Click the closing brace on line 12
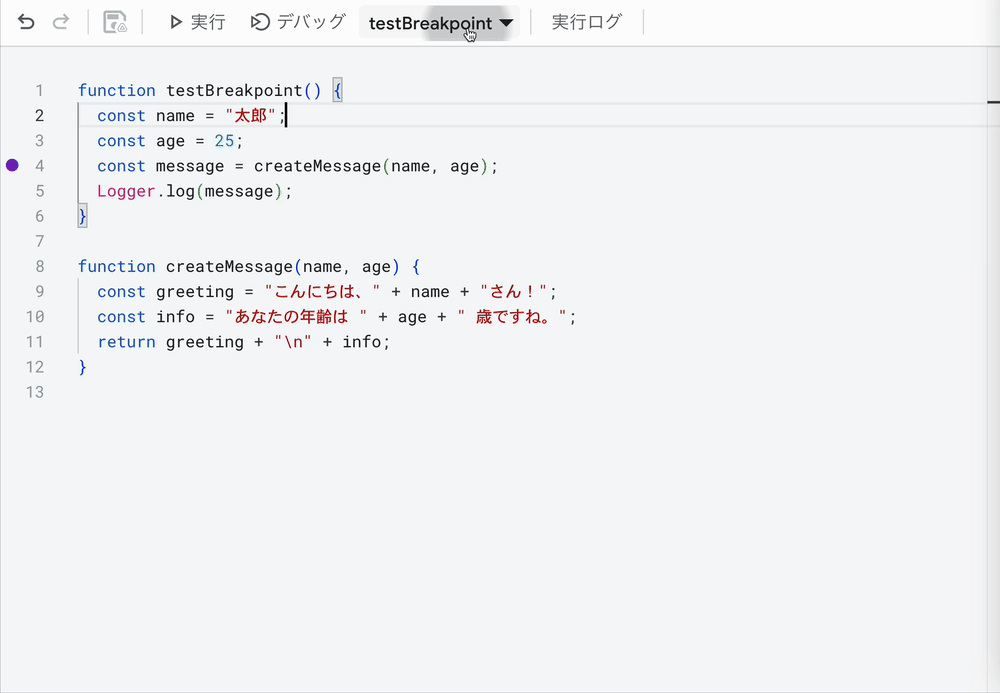Image resolution: width=1000 pixels, height=693 pixels. (x=82, y=367)
